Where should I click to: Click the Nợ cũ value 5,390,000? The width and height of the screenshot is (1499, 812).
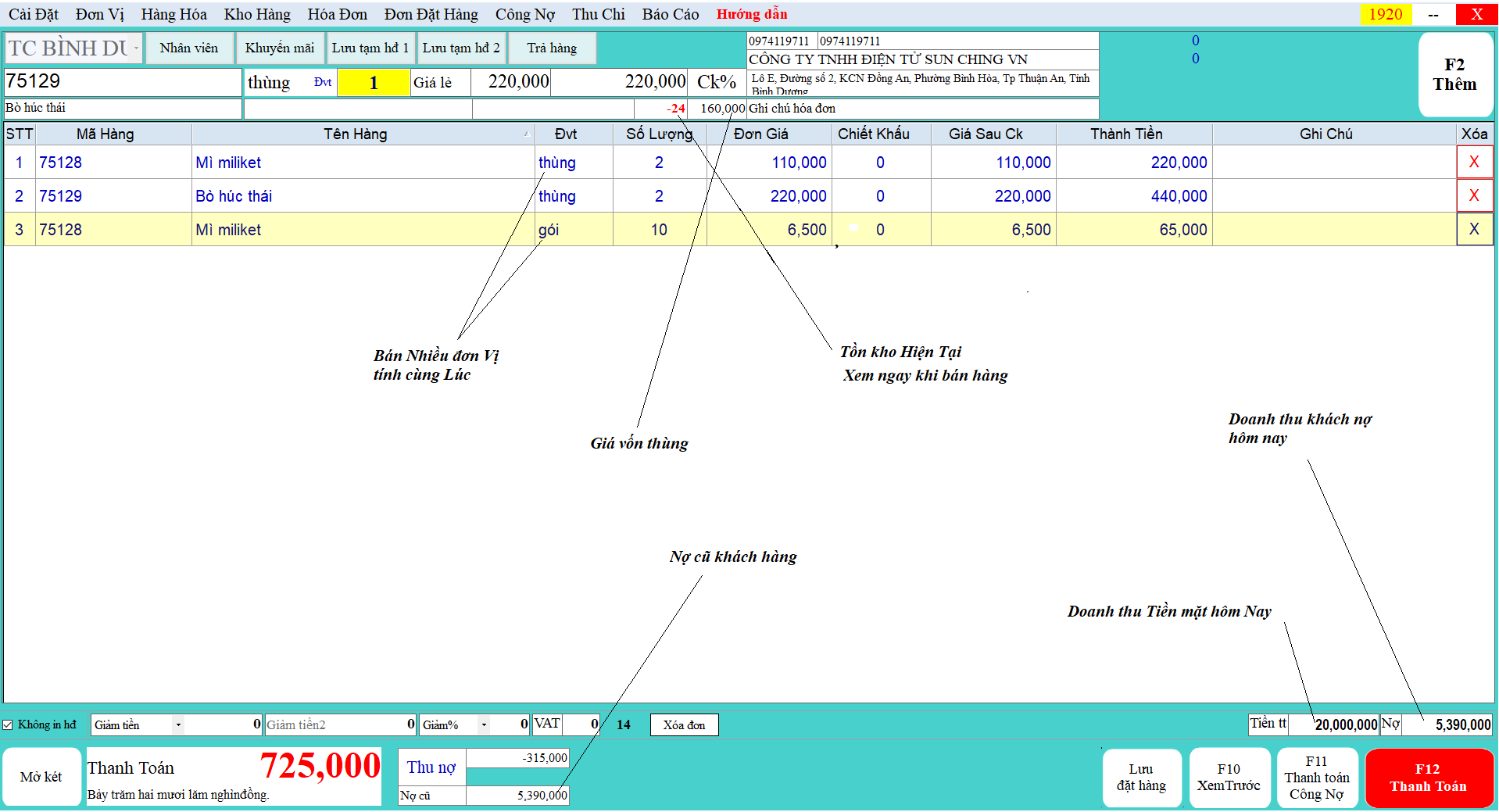[517, 796]
